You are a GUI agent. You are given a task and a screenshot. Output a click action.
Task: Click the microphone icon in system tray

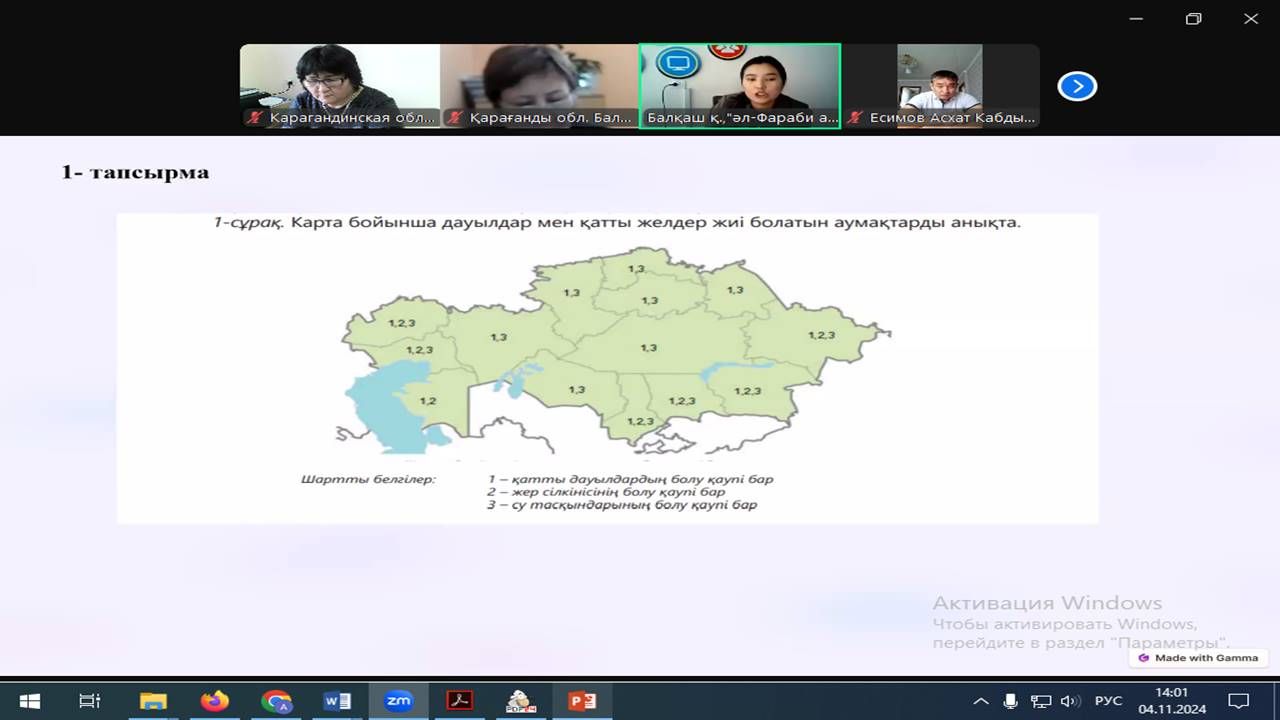tap(1011, 701)
